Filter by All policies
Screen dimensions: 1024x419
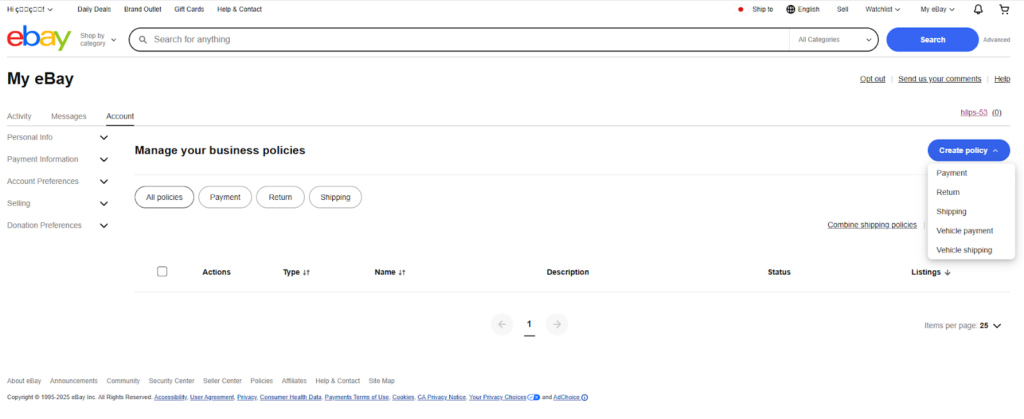(164, 197)
